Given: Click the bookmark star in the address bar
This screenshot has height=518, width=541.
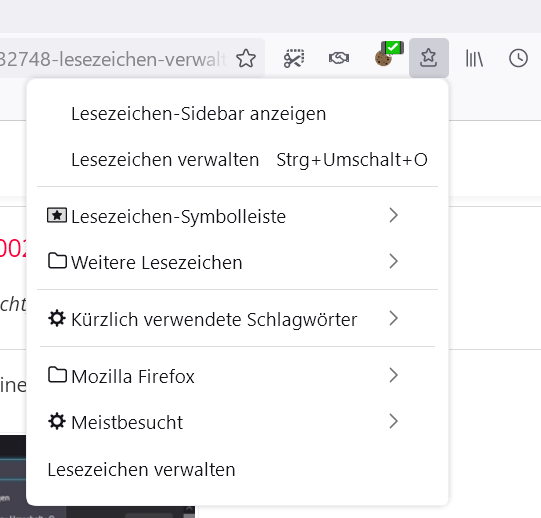Looking at the screenshot, I should (246, 58).
